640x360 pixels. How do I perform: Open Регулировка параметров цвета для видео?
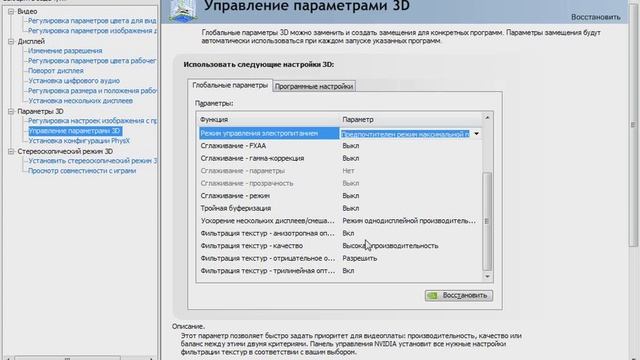[92, 20]
